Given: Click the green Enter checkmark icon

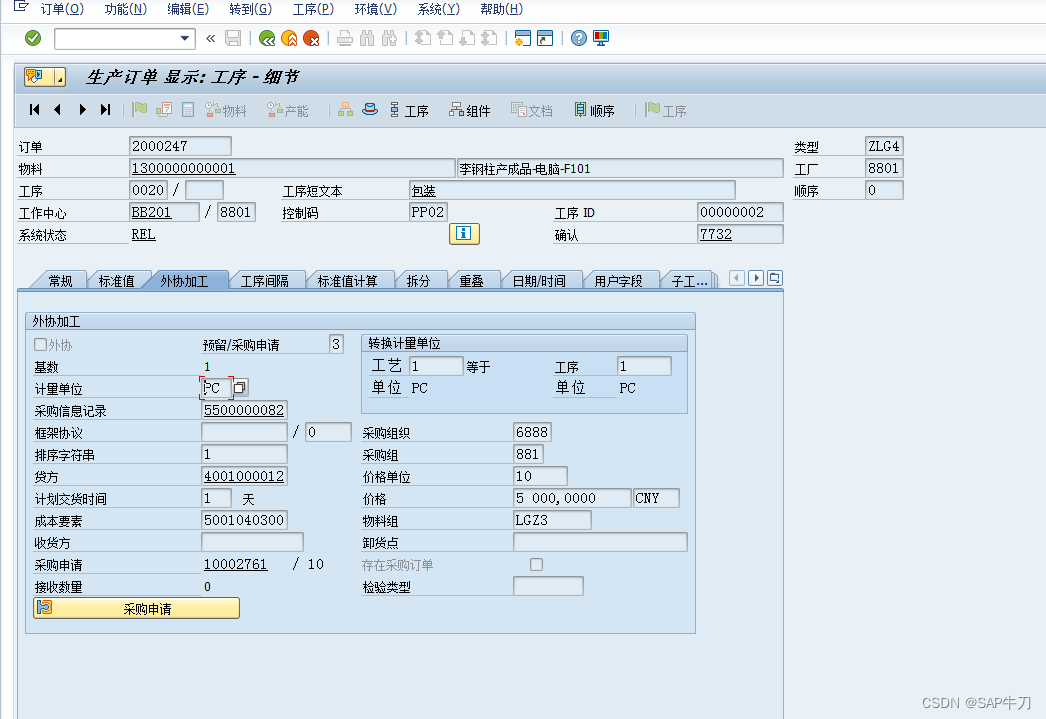Looking at the screenshot, I should [33, 38].
